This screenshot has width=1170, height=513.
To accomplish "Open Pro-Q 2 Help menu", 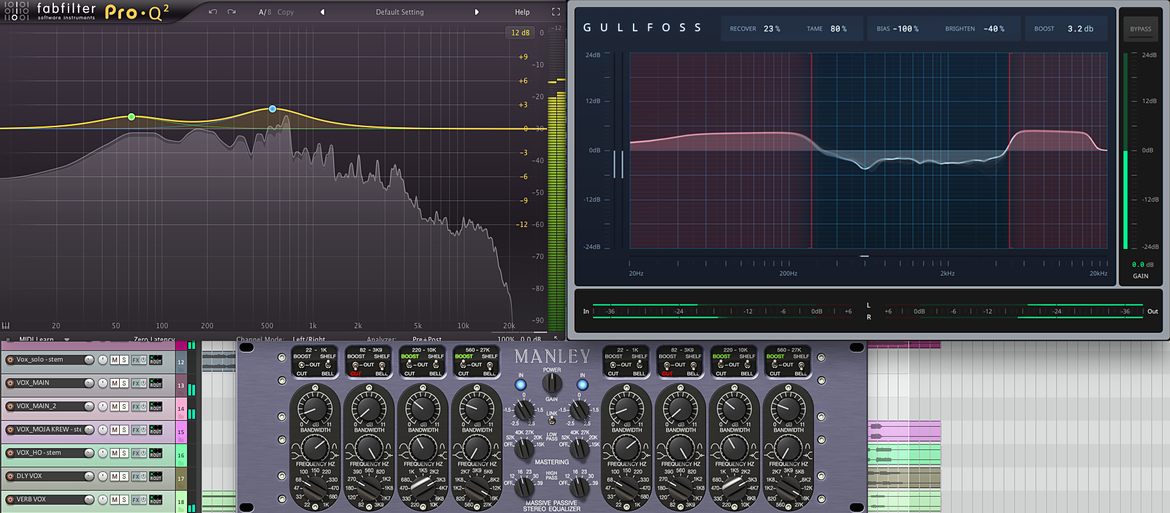I will [x=522, y=12].
